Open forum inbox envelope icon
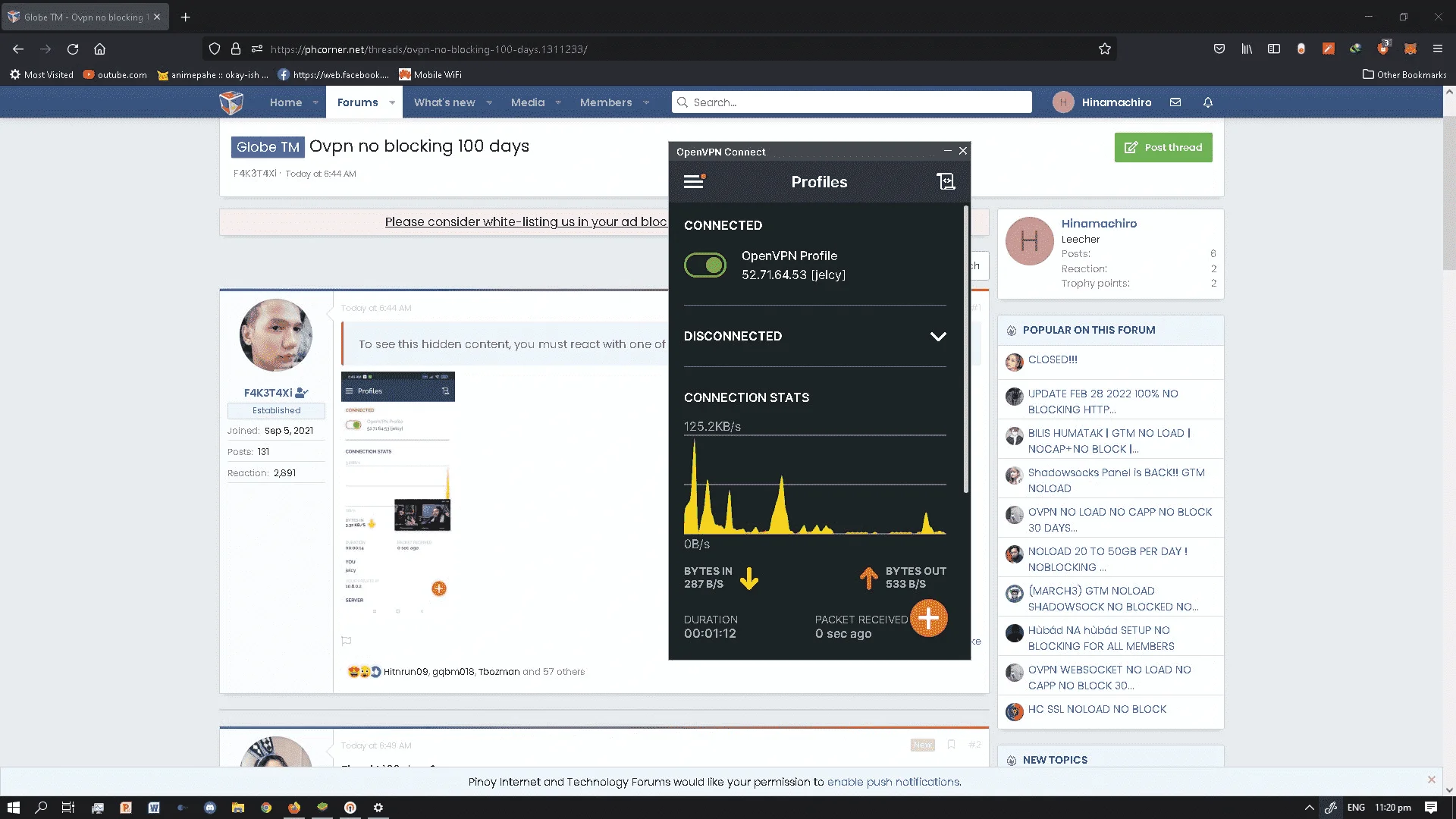The width and height of the screenshot is (1456, 819). [x=1175, y=102]
